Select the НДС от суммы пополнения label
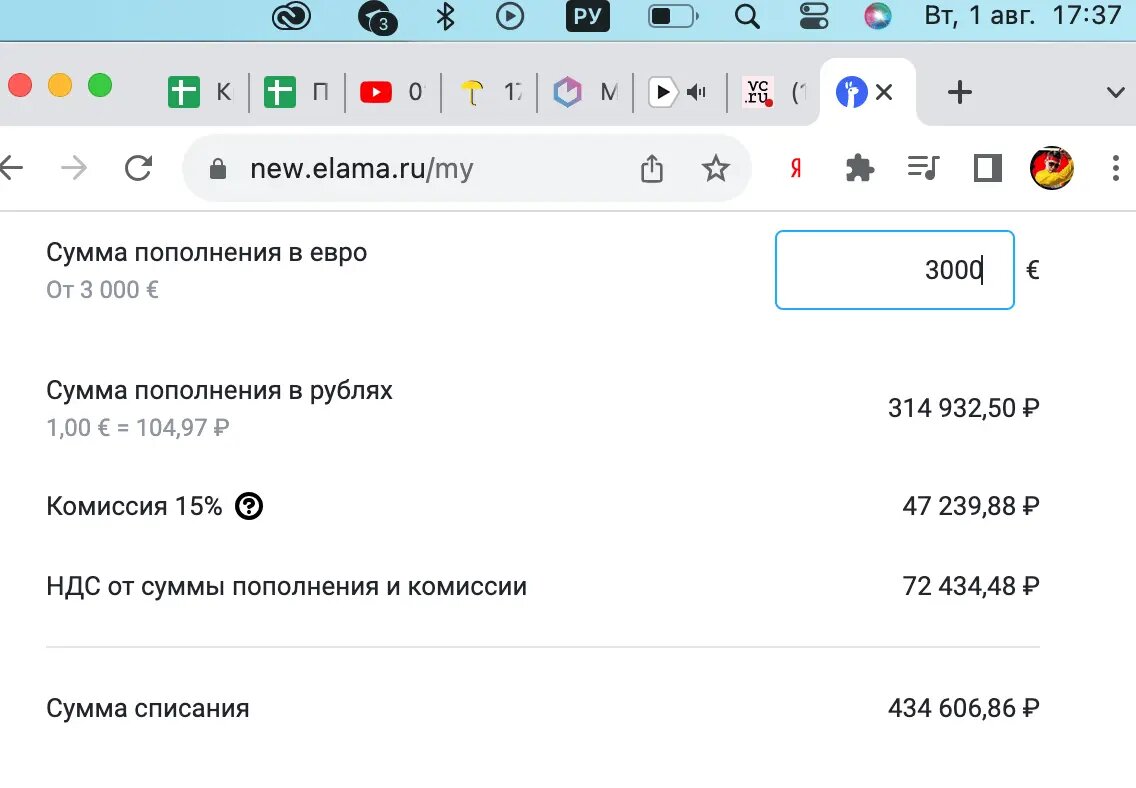 coord(286,586)
